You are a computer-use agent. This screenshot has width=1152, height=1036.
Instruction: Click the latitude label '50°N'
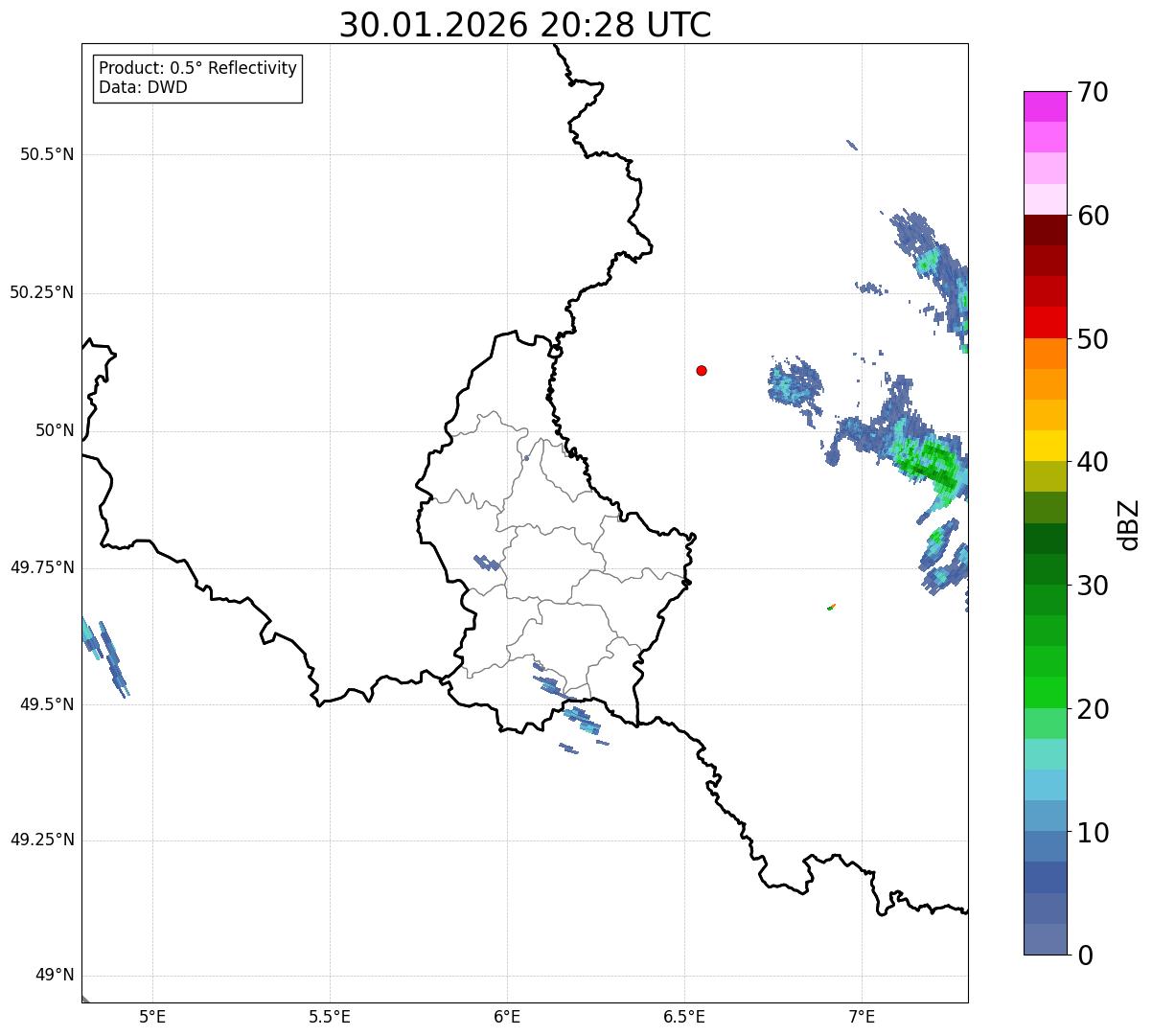coord(55,430)
